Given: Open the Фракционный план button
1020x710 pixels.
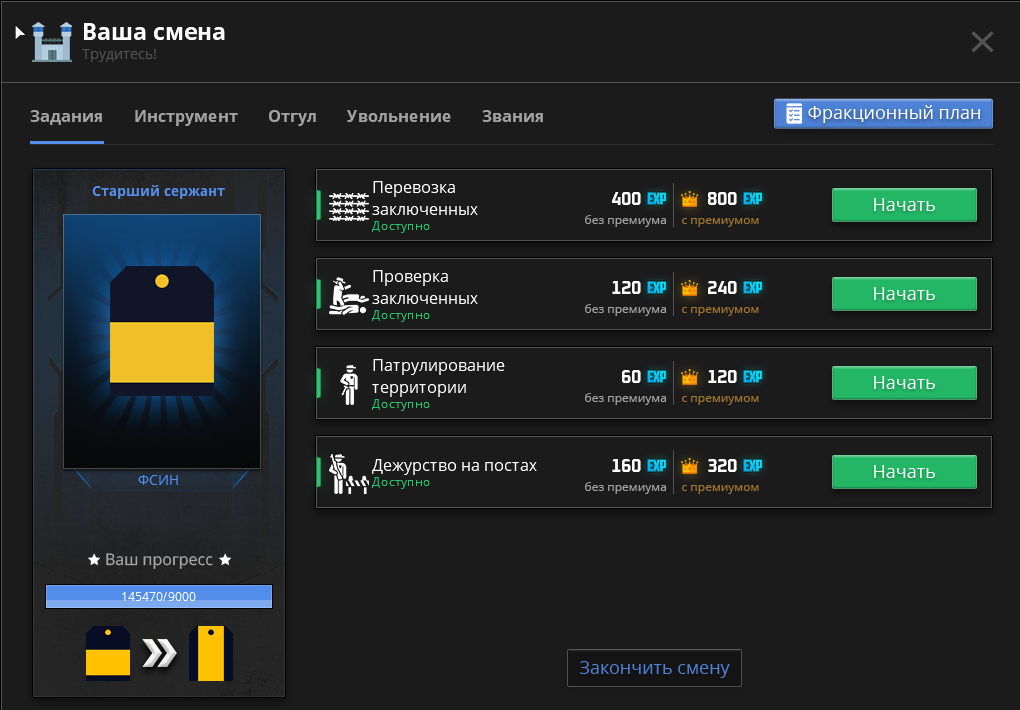Looking at the screenshot, I should pyautogui.click(x=883, y=114).
